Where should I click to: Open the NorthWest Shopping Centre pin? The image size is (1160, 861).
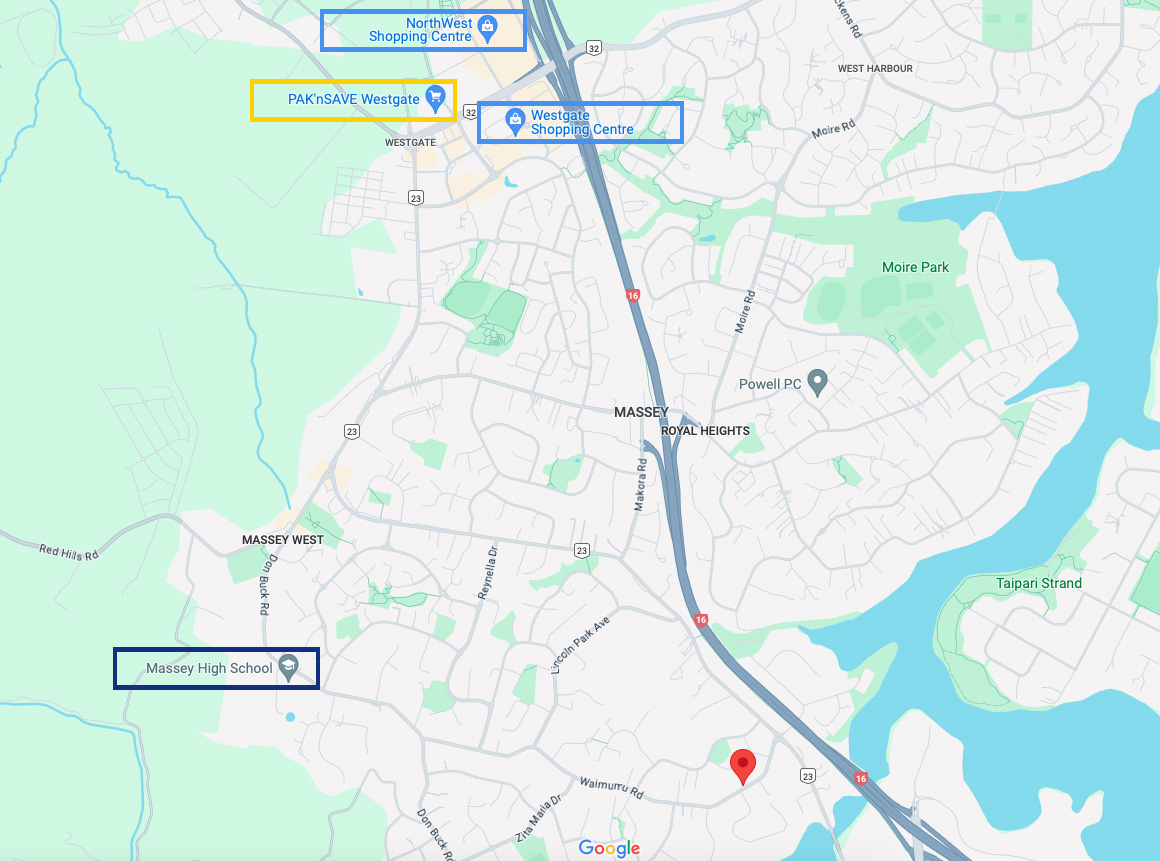(487, 29)
